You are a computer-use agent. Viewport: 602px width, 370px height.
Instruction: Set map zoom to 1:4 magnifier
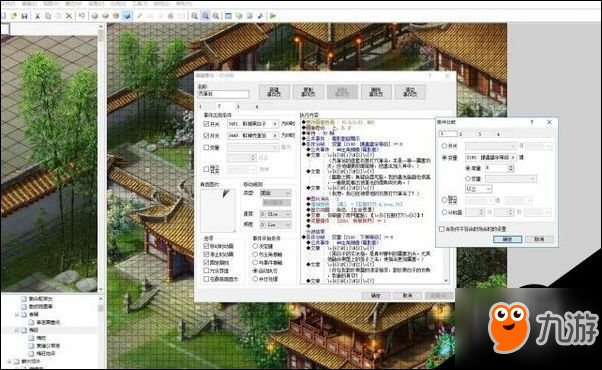[216, 16]
